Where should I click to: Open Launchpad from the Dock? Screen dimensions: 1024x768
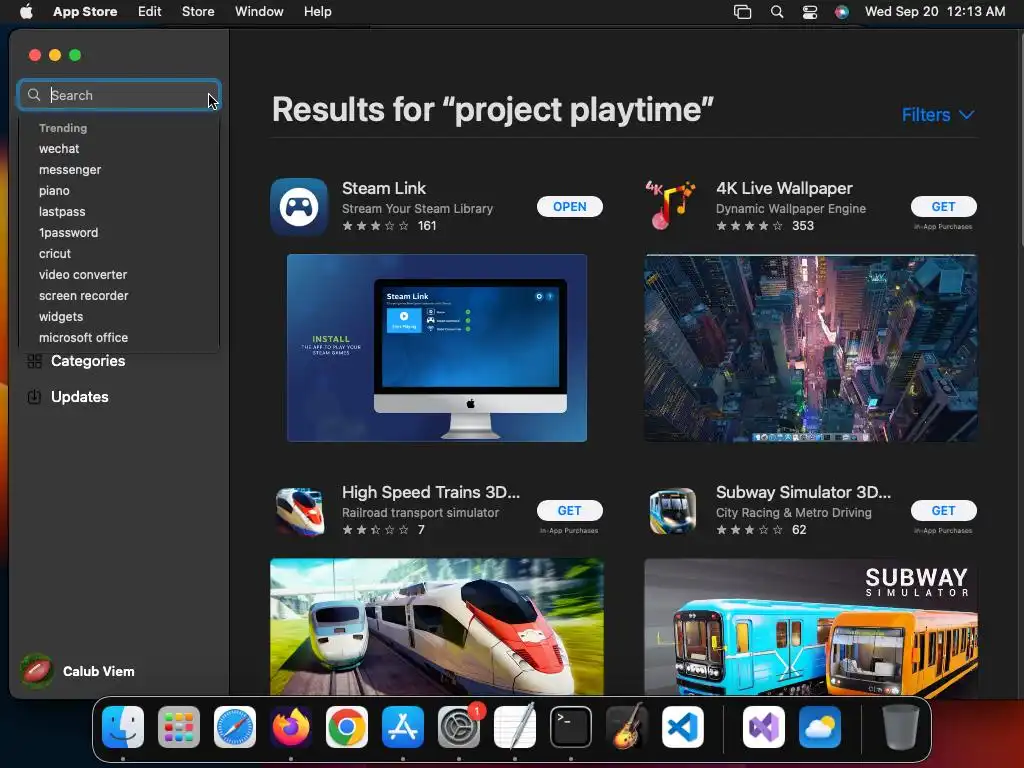point(179,727)
